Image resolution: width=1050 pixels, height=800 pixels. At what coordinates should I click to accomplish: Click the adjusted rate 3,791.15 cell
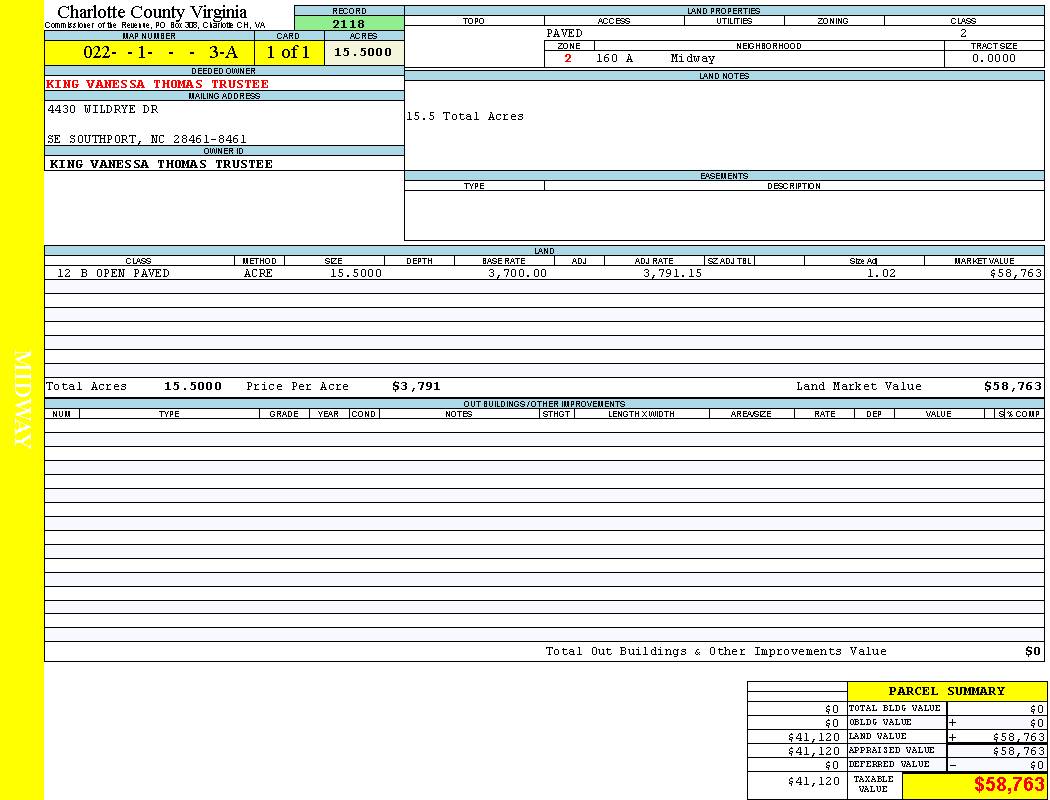[672, 273]
